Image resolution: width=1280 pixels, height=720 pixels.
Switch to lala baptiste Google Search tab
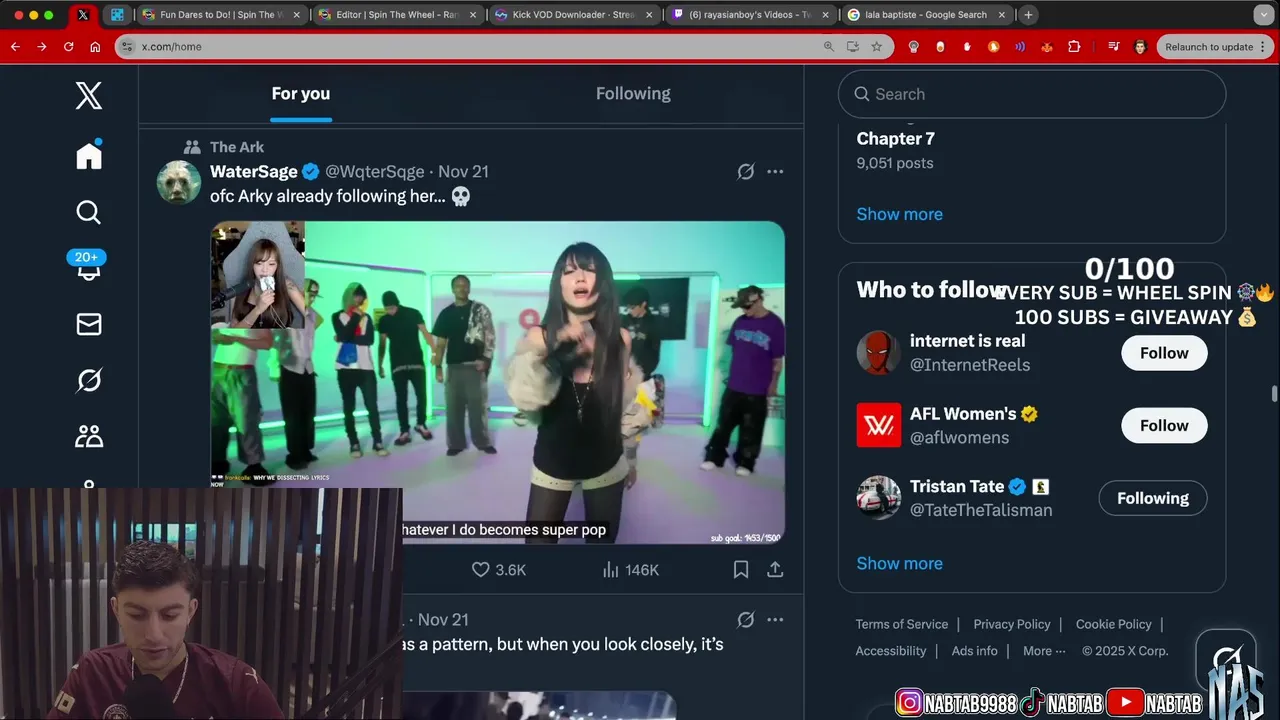[926, 15]
